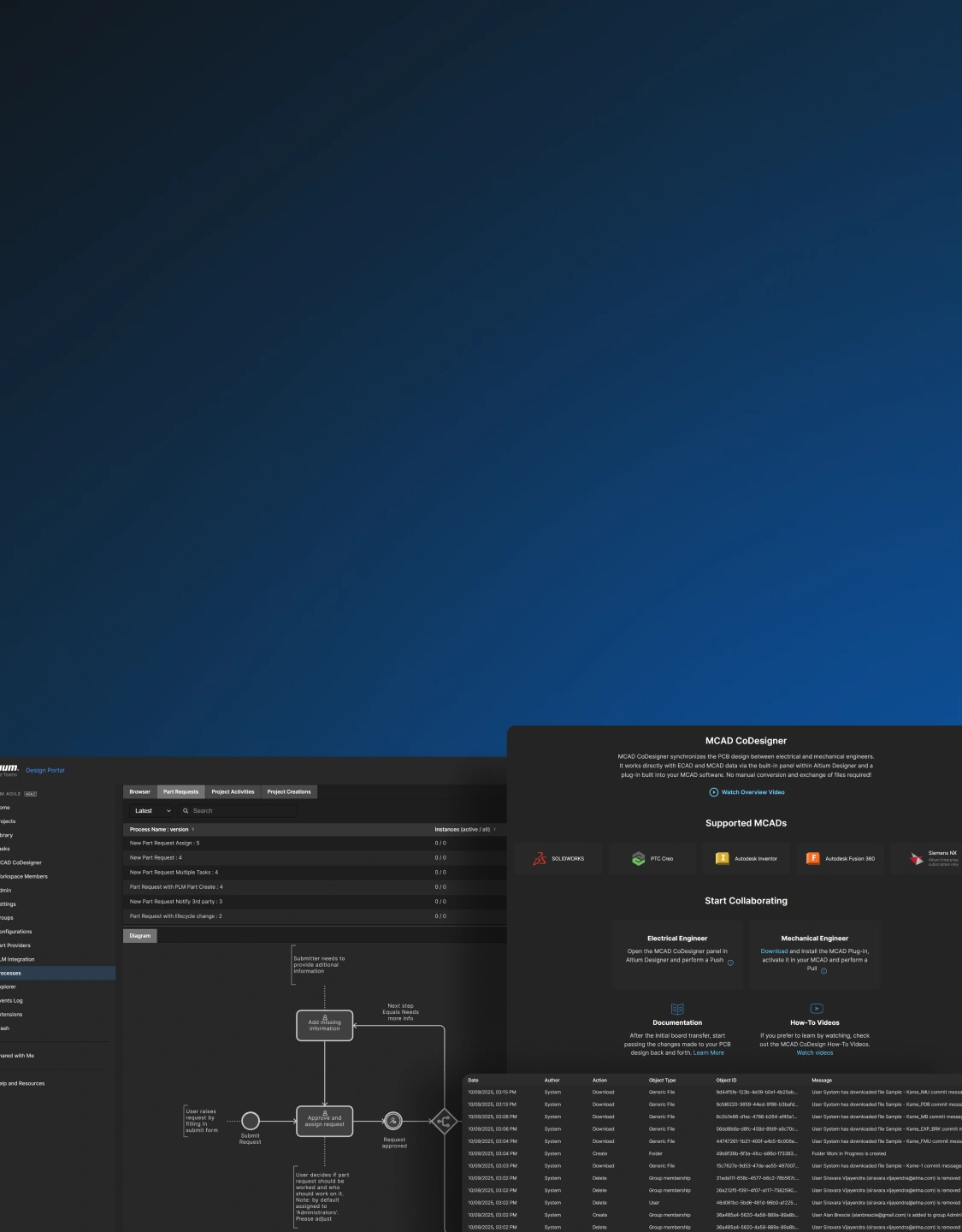Open the Latest version dropdown

pos(152,811)
